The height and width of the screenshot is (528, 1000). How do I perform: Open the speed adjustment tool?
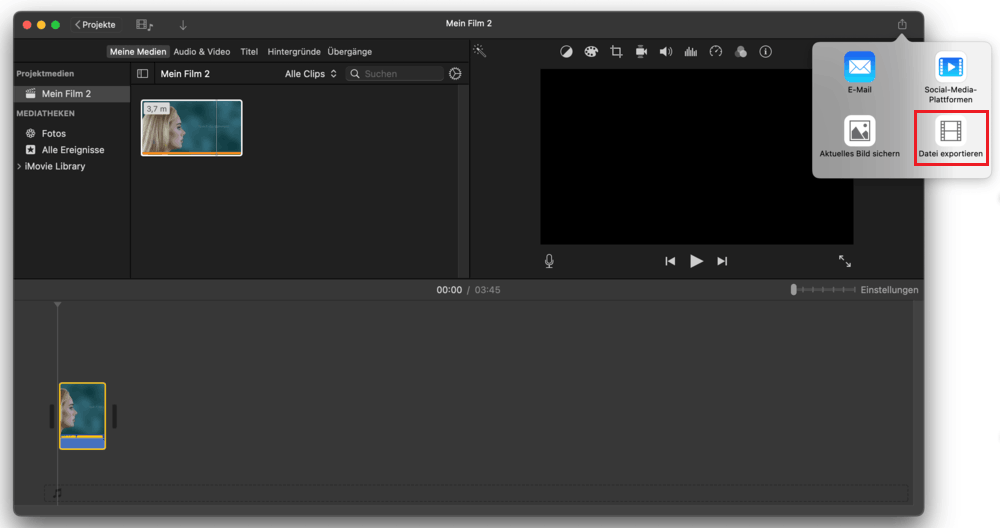(716, 52)
